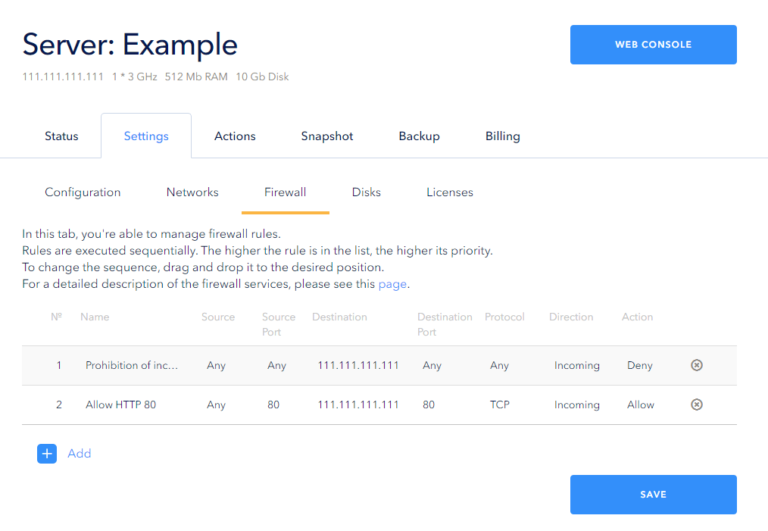
Task: View the Licenses sub-tab
Action: pos(450,192)
